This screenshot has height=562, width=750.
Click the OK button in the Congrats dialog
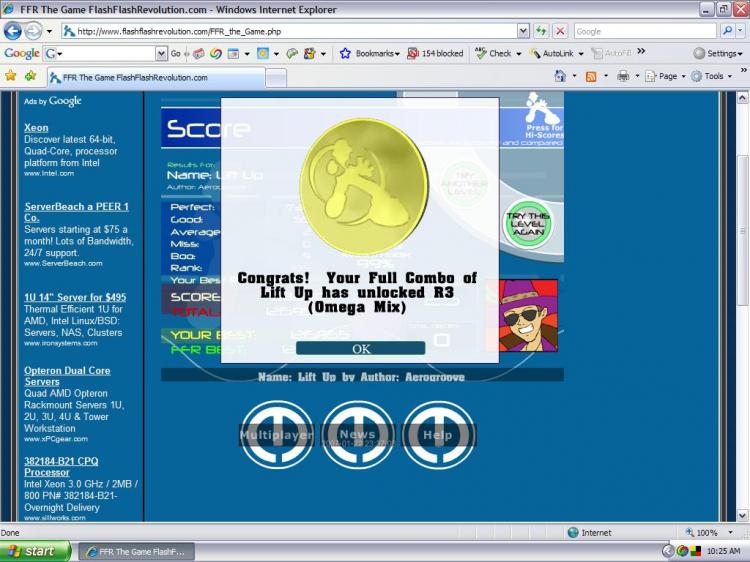pos(361,348)
